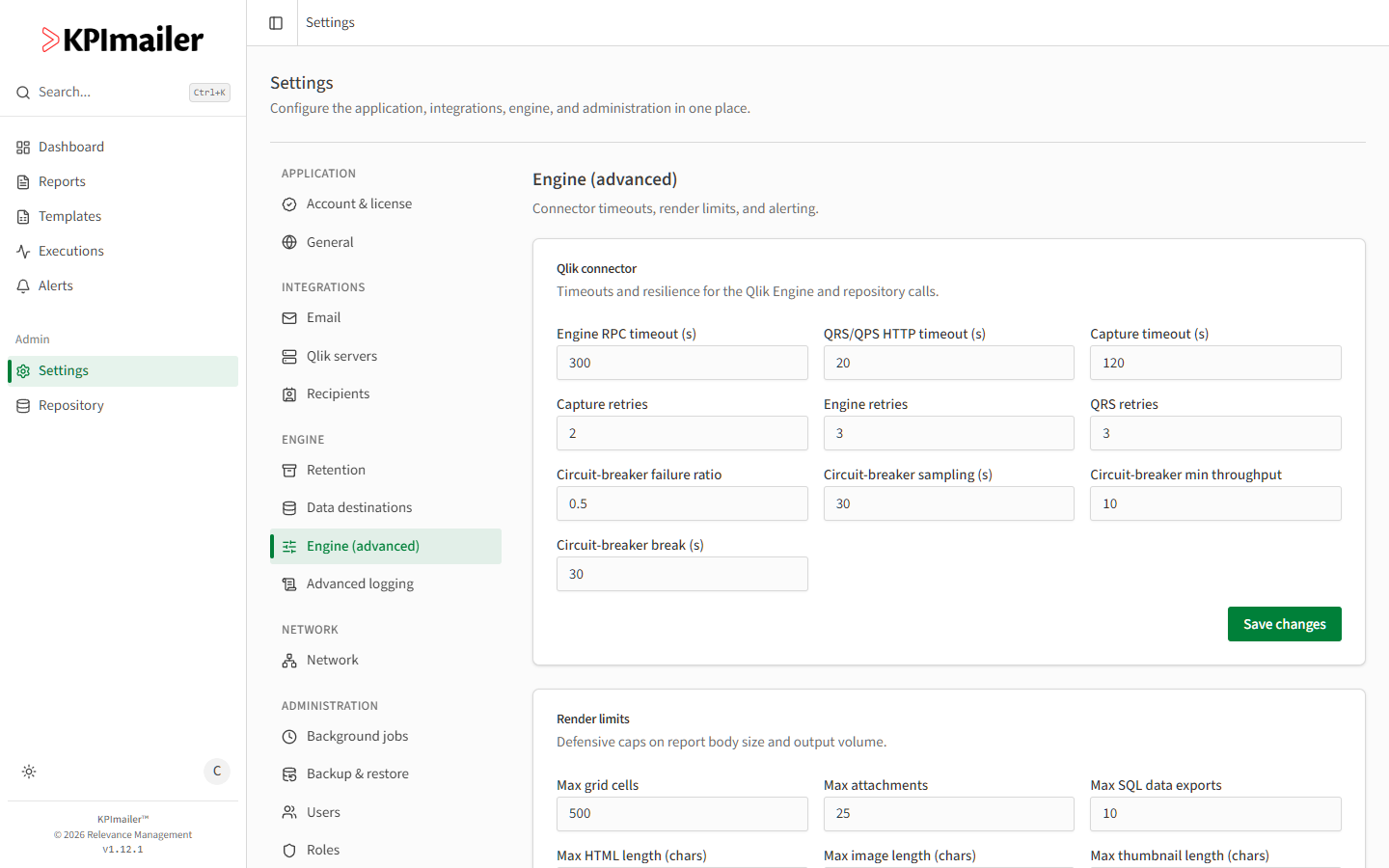
Task: Click the Background jobs clock icon
Action: pos(289,737)
